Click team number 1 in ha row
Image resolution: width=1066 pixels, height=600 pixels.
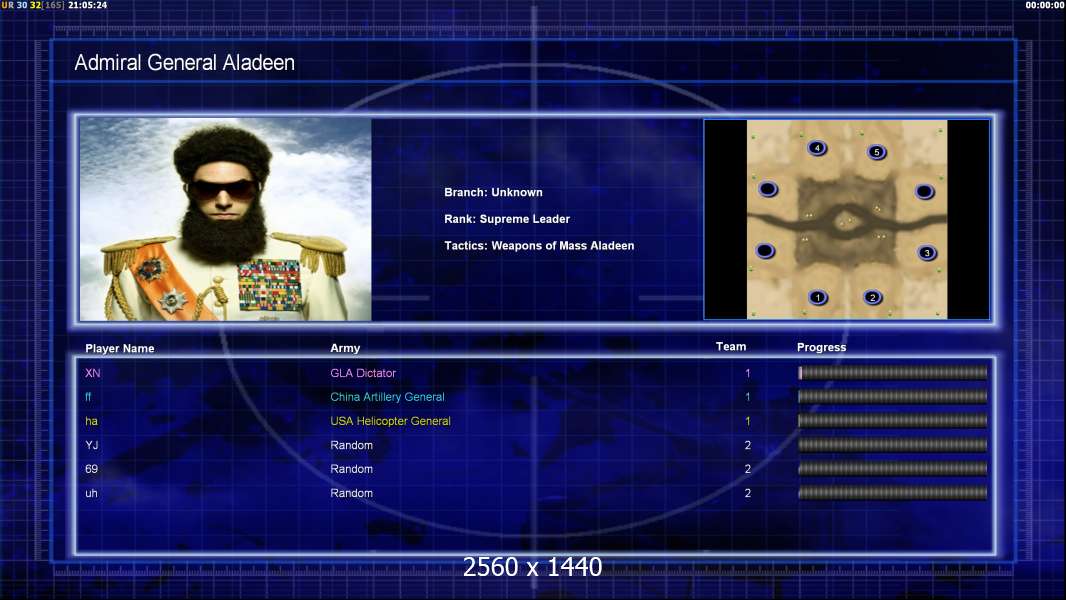click(x=748, y=421)
